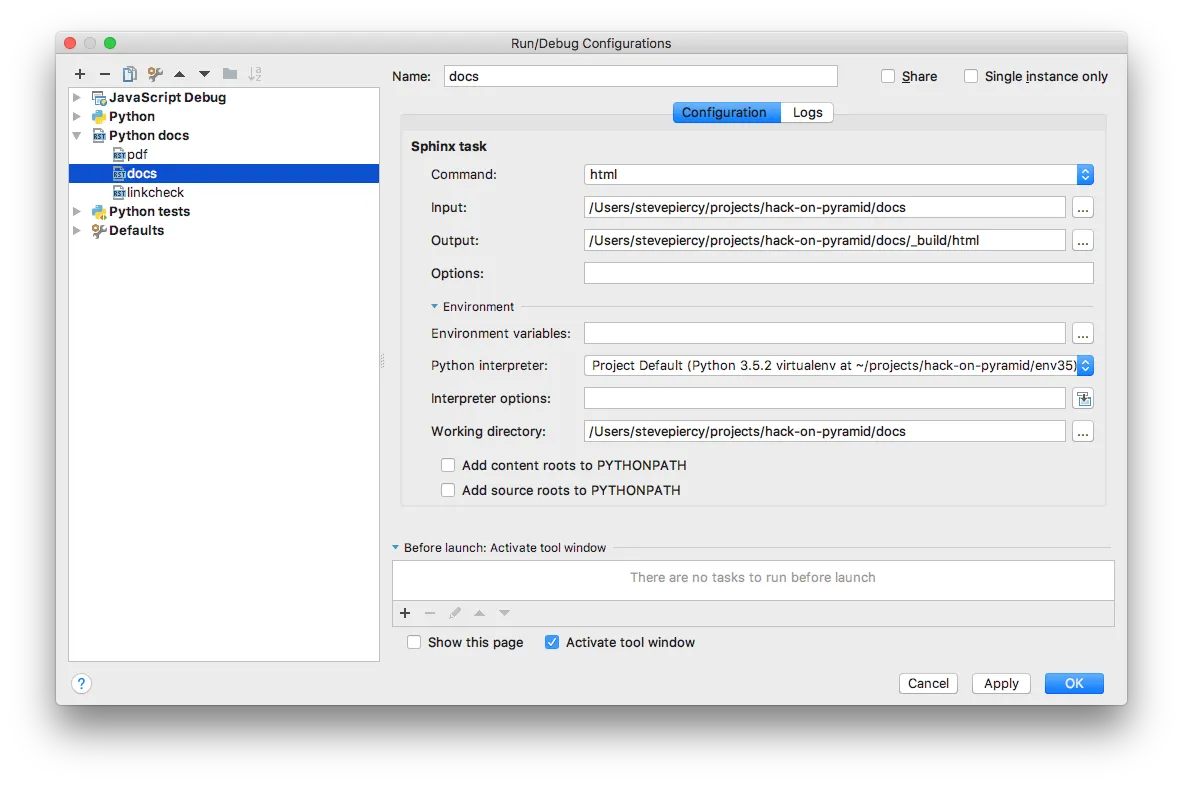Open the Python interpreter dropdown

[x=1085, y=365]
